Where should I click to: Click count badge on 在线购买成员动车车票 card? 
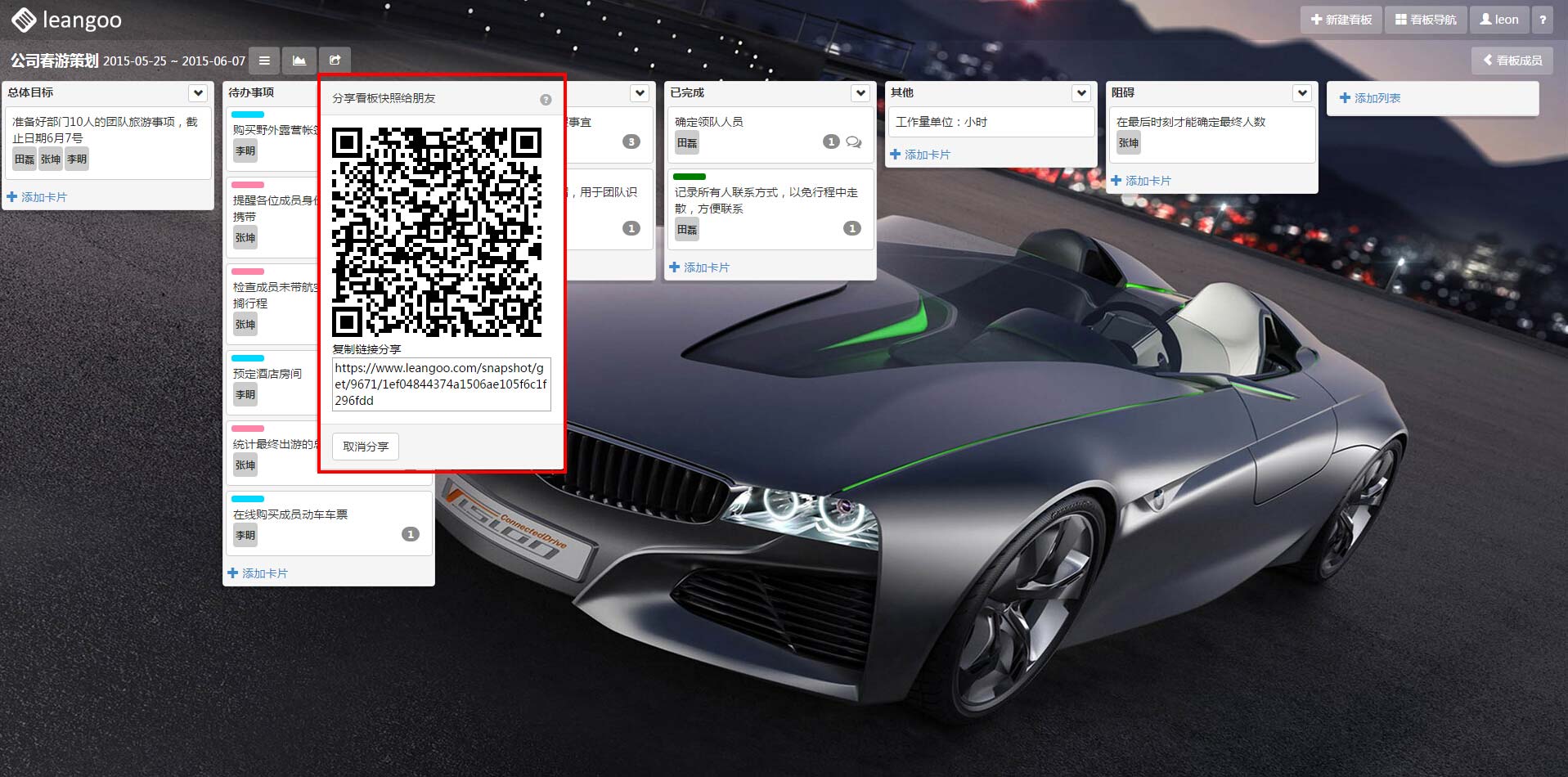point(411,534)
